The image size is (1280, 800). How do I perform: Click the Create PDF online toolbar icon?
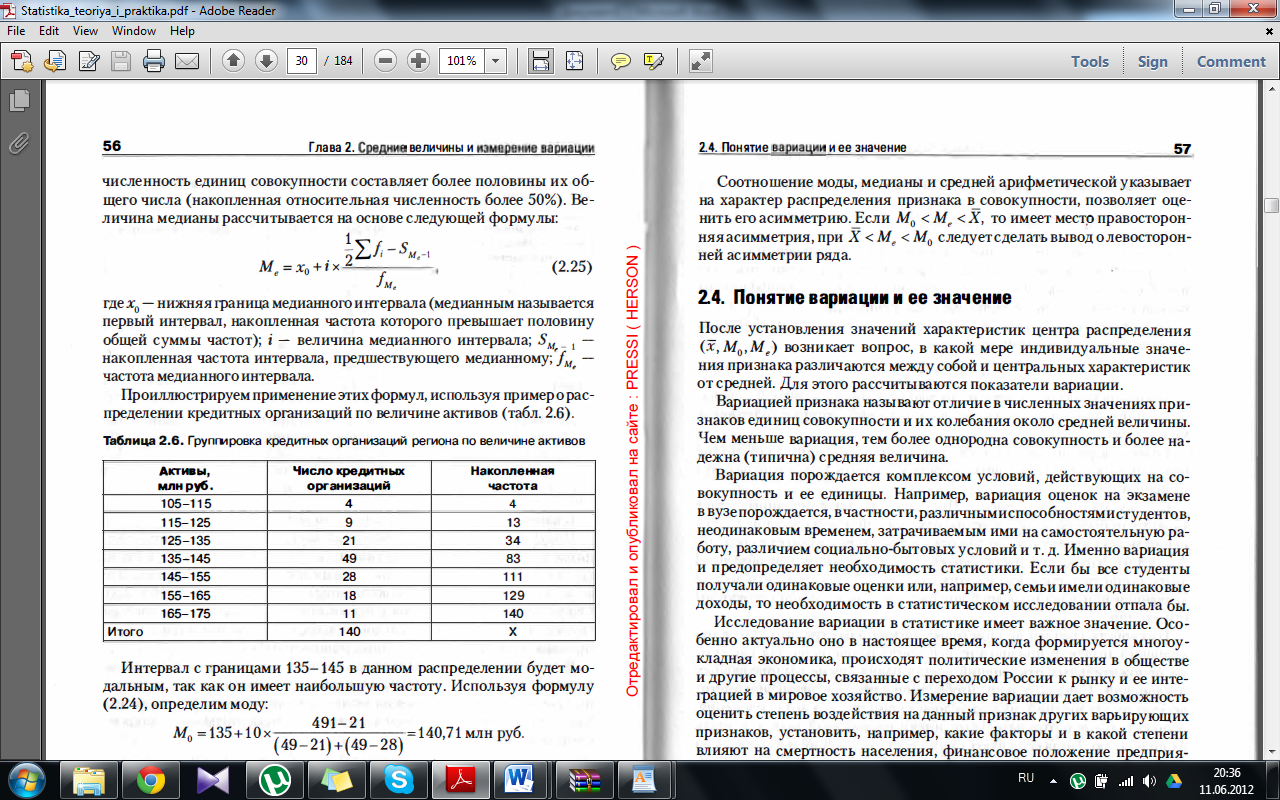tap(22, 61)
